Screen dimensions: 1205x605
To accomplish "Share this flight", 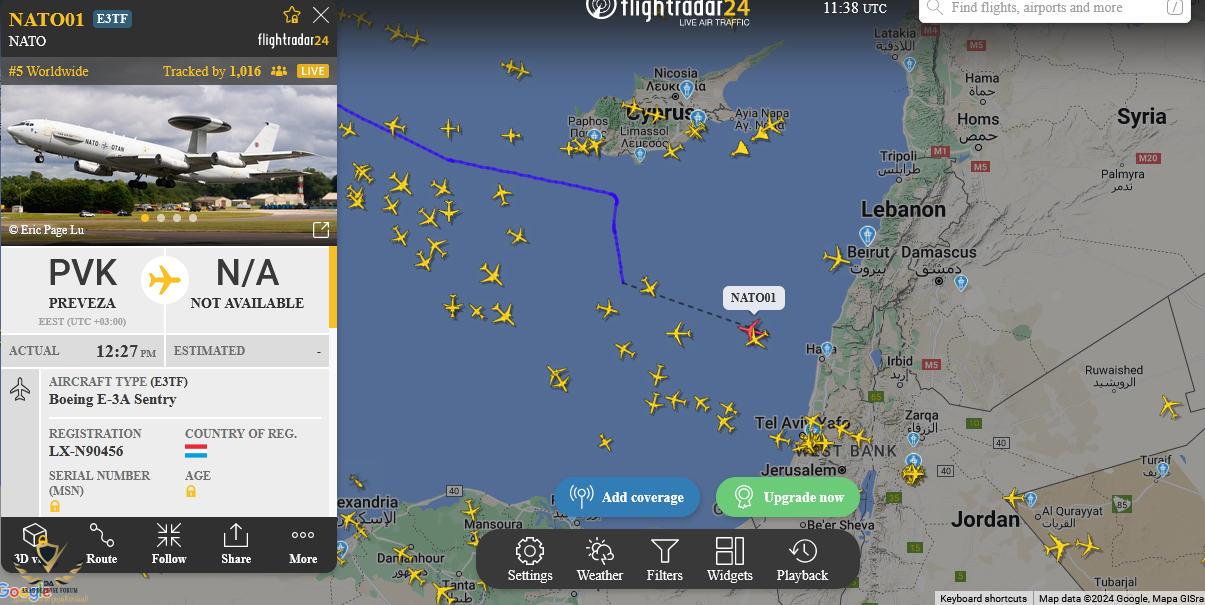I will 236,544.
